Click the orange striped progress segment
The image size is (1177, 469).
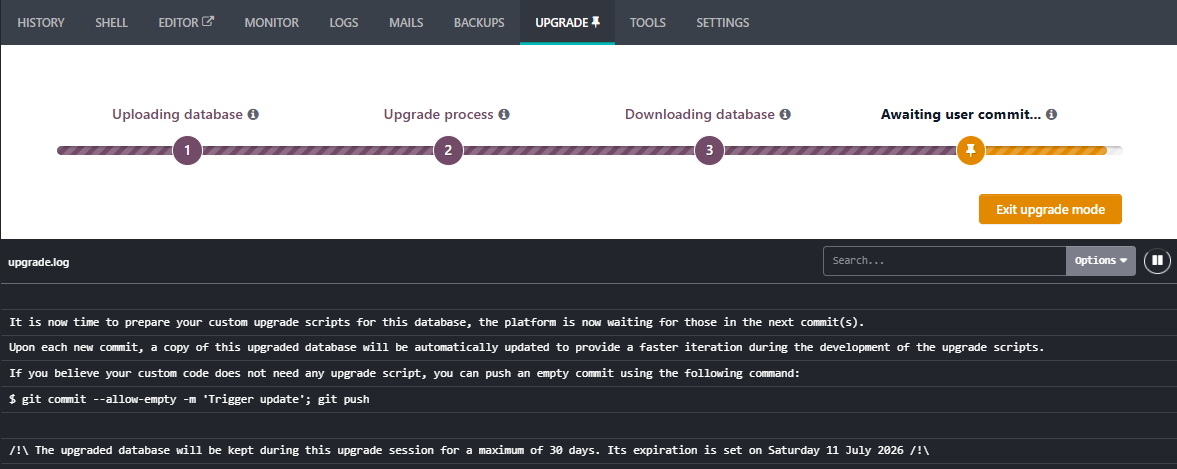tap(1046, 151)
